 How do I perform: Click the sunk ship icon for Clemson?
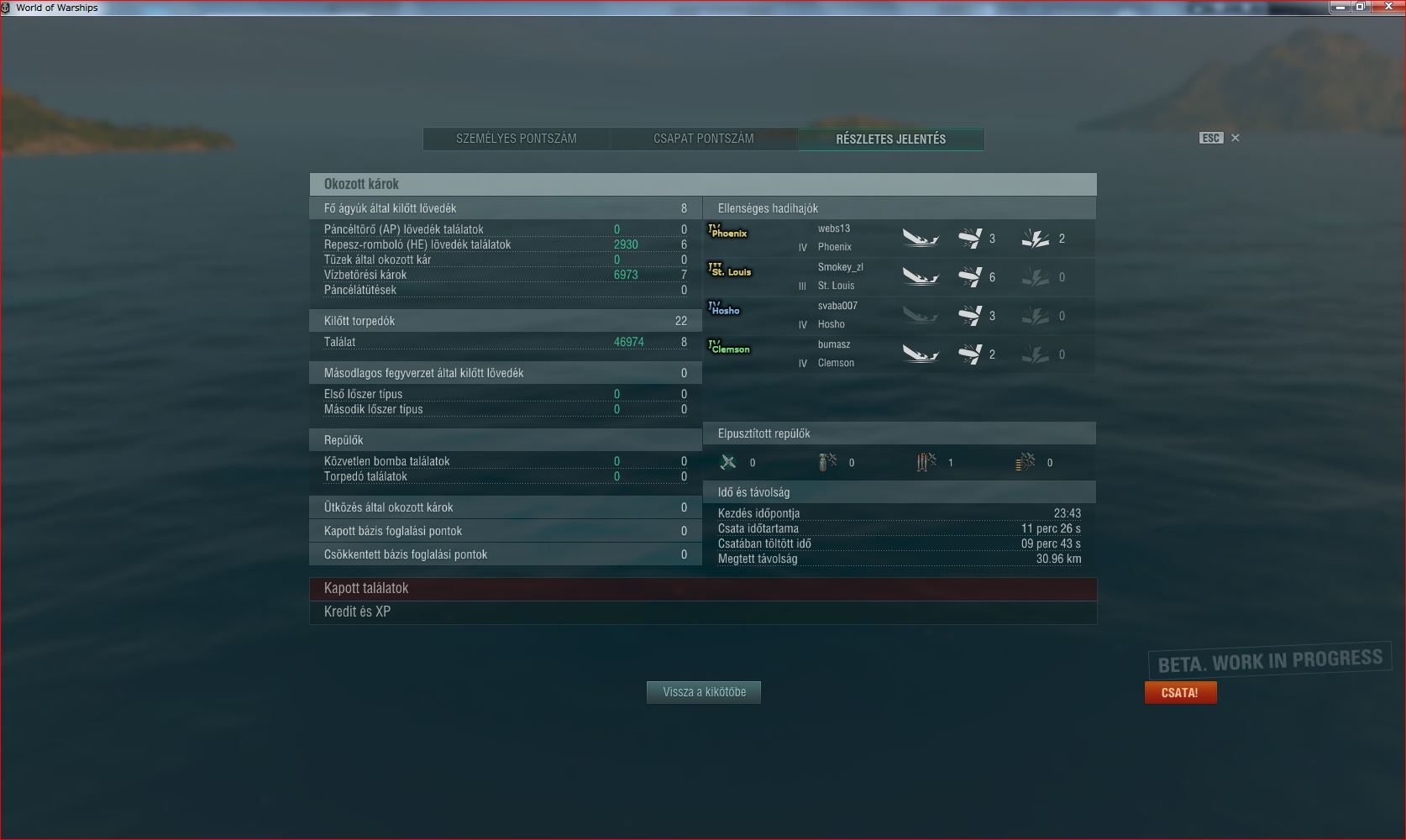(921, 354)
